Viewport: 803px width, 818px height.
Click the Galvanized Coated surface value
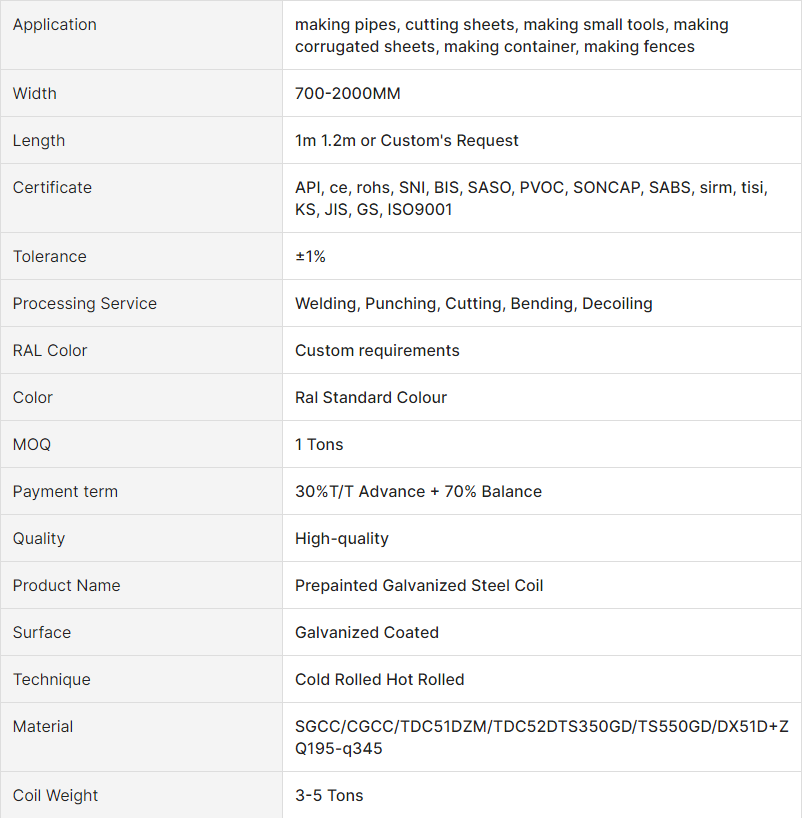[367, 632]
